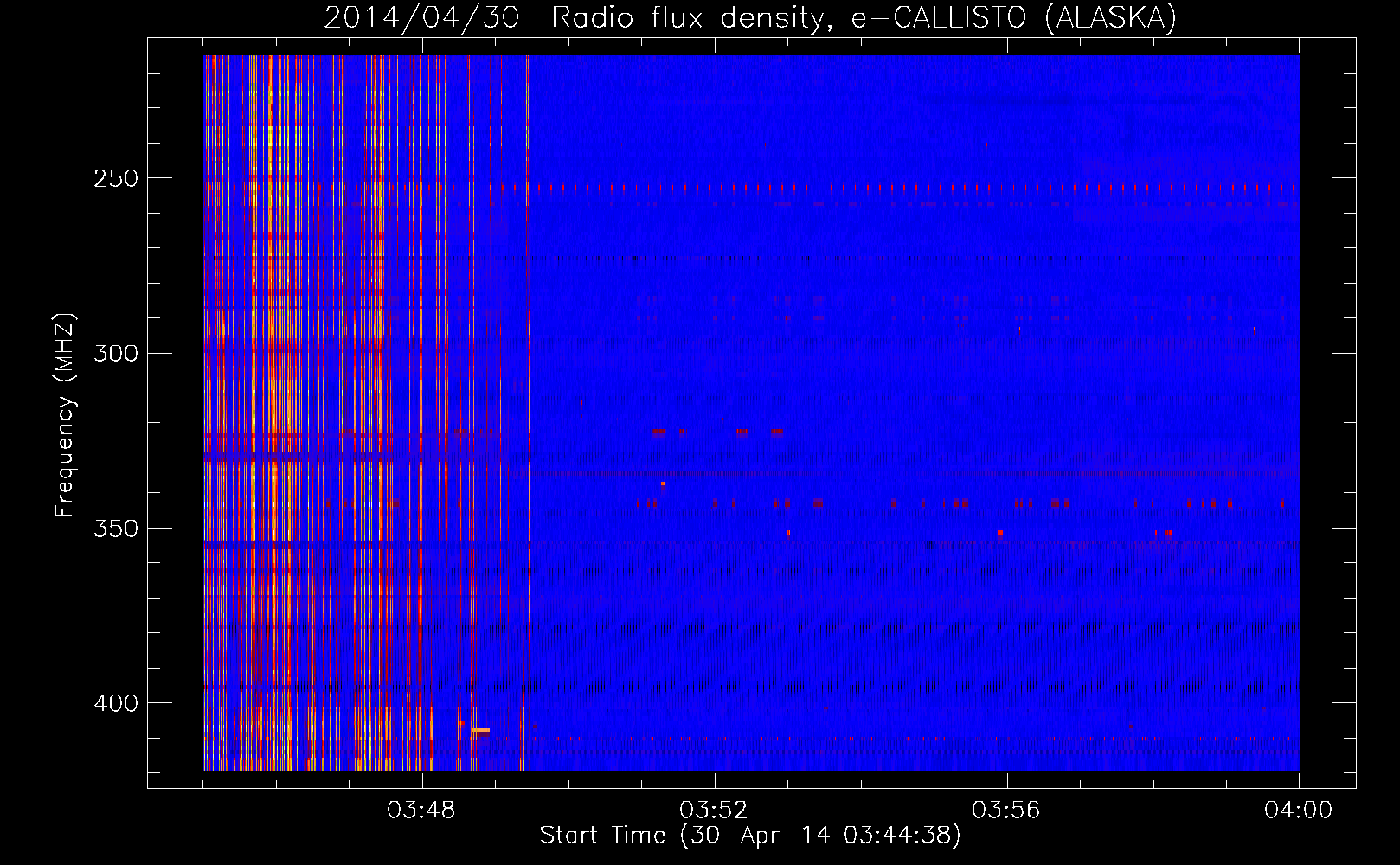
Task: Click the 03:48 time tick label
Action: coord(421,811)
